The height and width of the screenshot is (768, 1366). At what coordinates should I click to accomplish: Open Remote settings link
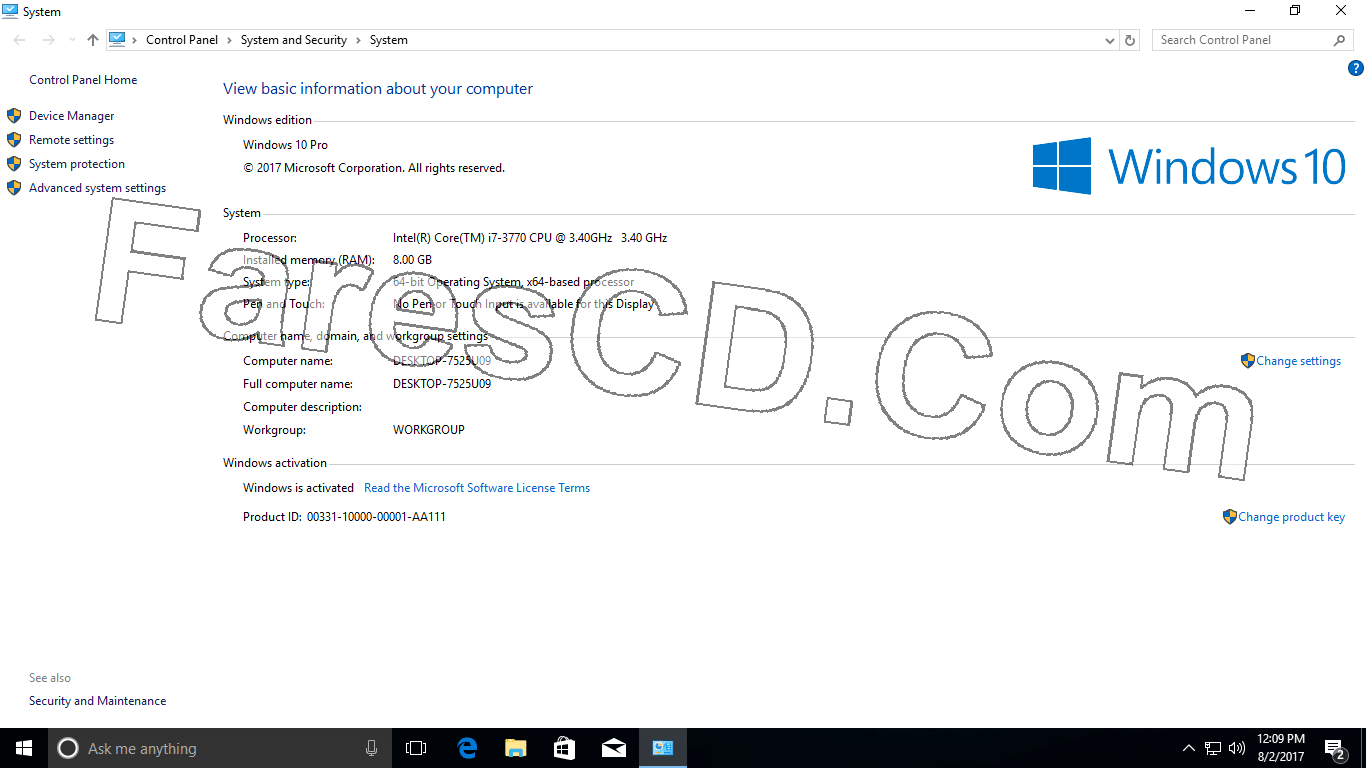tap(71, 140)
